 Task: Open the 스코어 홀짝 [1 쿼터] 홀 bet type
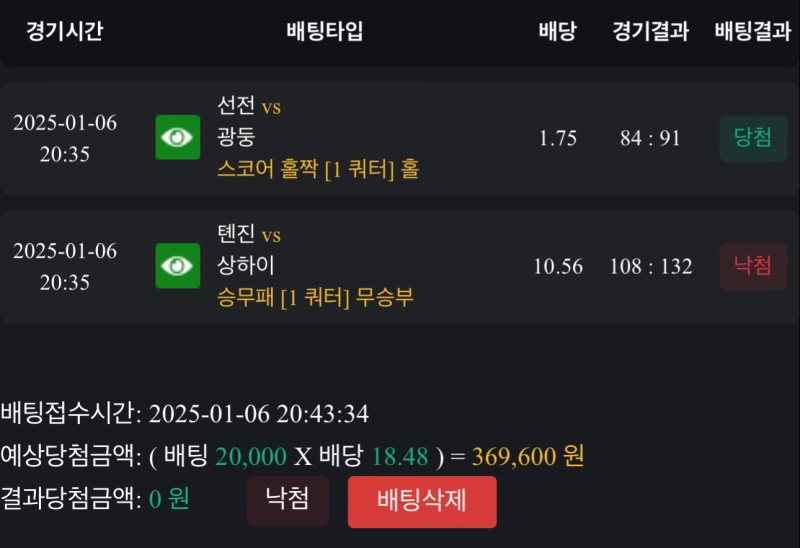tap(318, 170)
